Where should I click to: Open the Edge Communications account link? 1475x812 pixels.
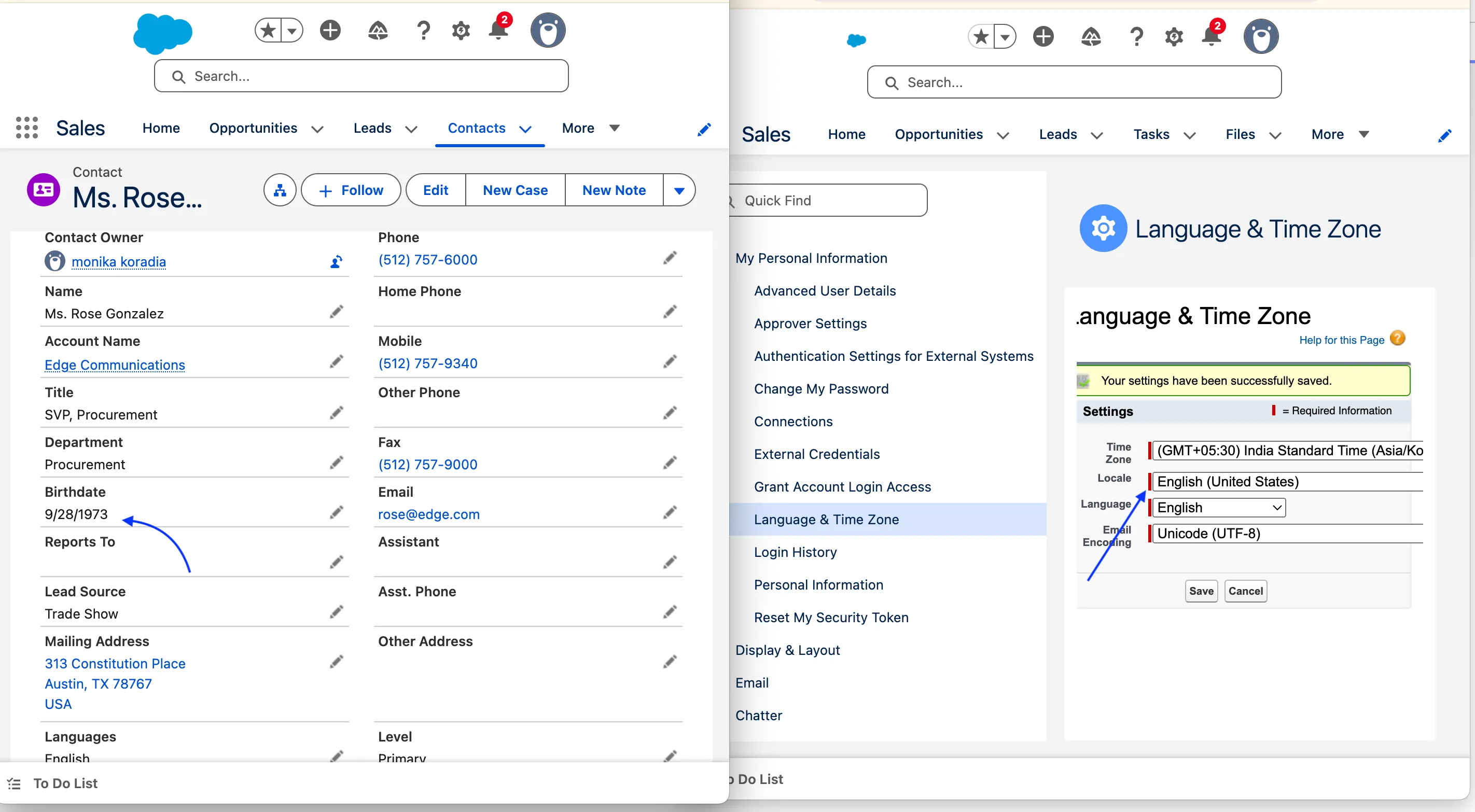click(x=115, y=365)
